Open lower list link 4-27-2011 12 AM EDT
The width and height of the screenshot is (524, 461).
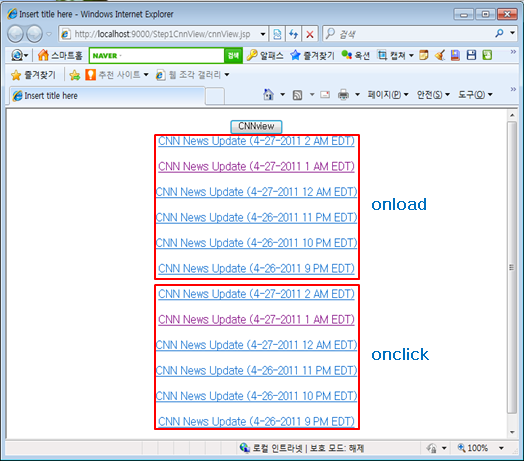[x=256, y=345]
